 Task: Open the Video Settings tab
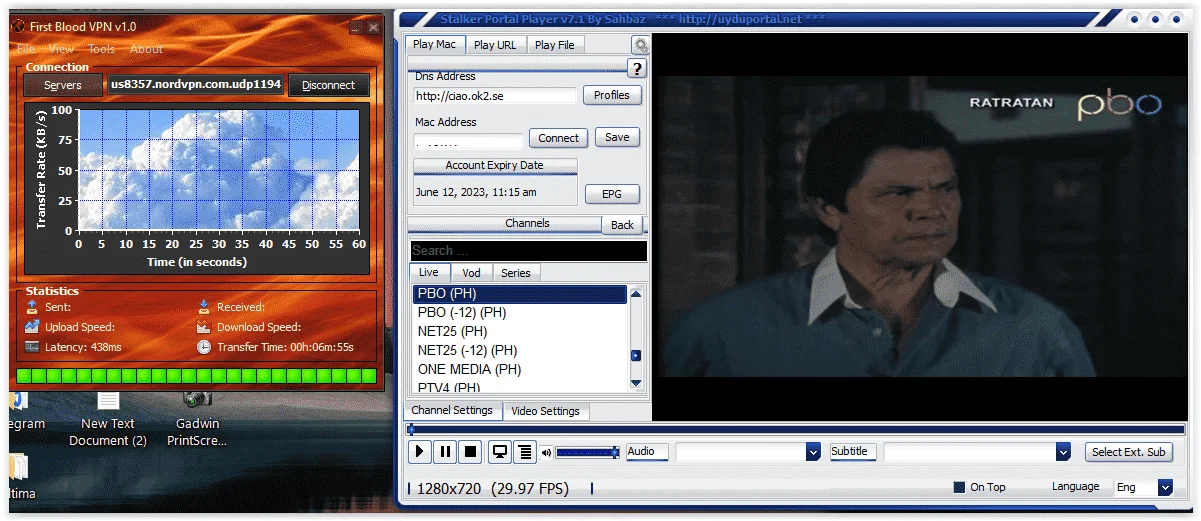click(545, 411)
